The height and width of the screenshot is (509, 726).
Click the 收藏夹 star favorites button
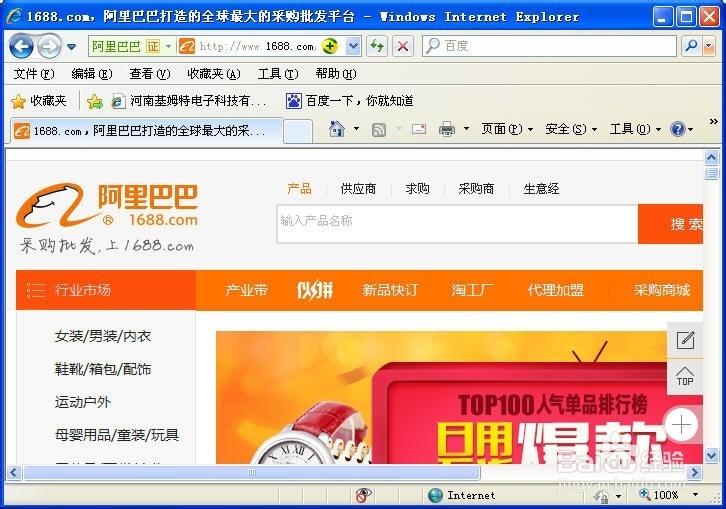point(39,101)
